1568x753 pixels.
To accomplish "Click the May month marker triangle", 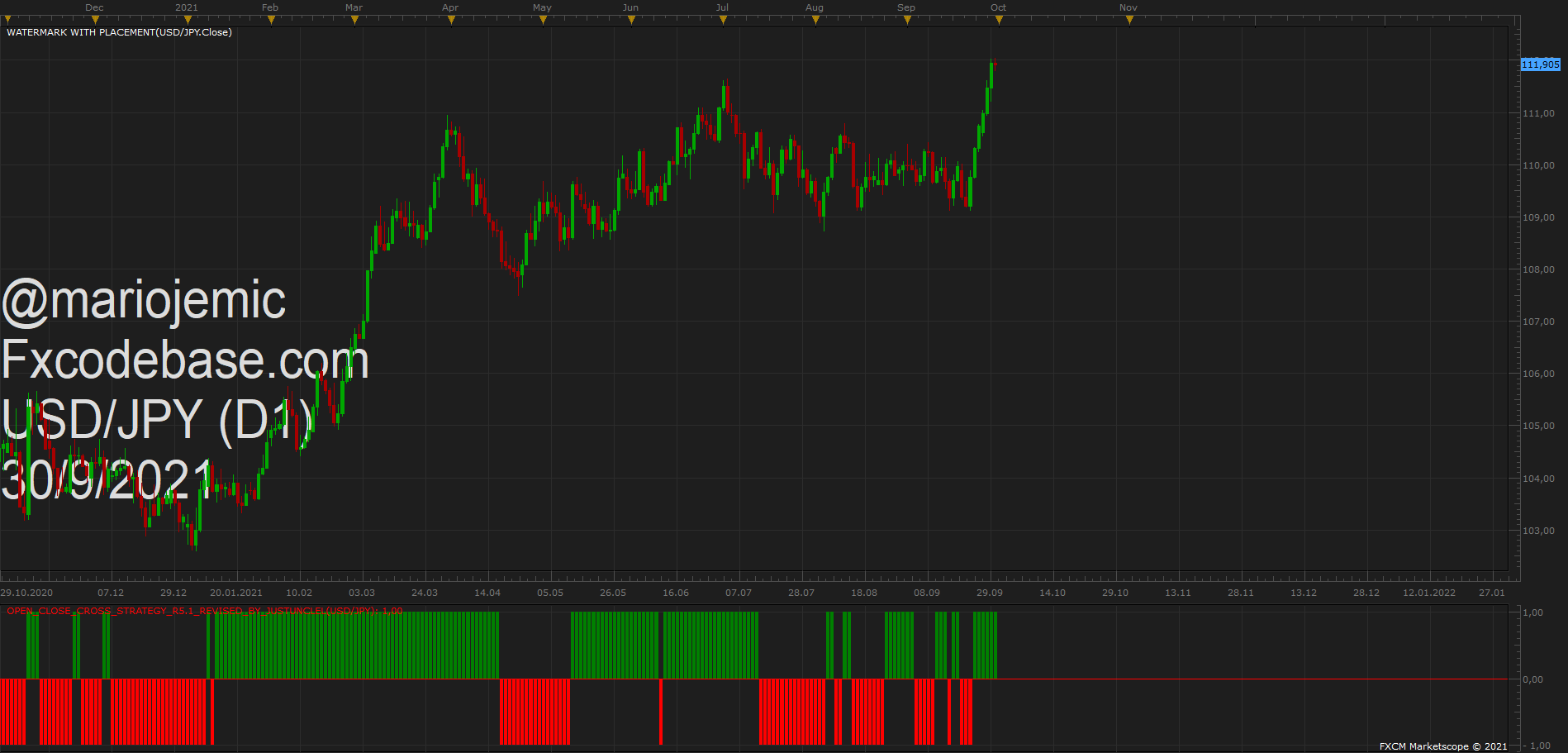I will 543,20.
